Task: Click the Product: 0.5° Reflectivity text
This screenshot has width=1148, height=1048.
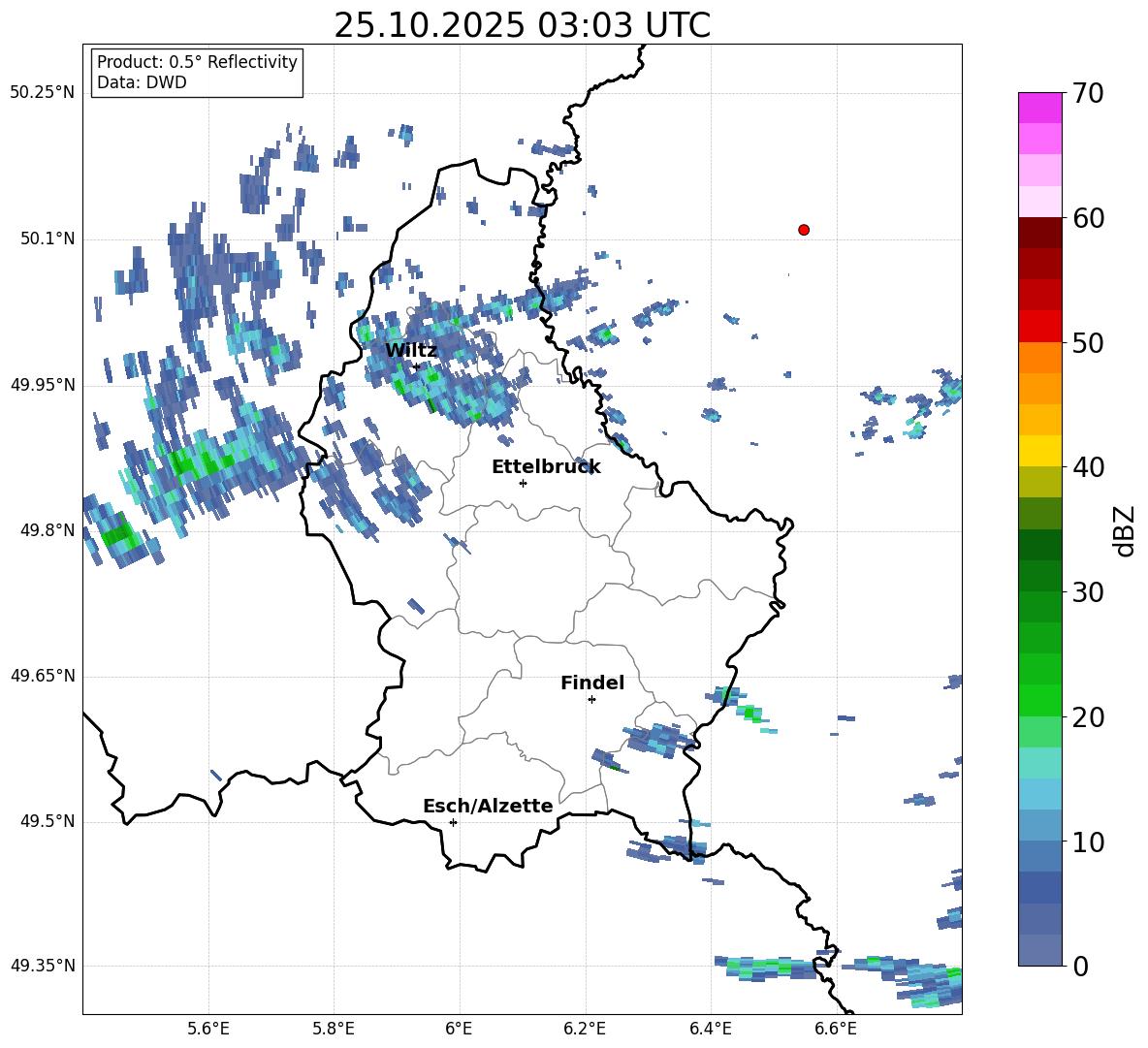Action: [197, 61]
